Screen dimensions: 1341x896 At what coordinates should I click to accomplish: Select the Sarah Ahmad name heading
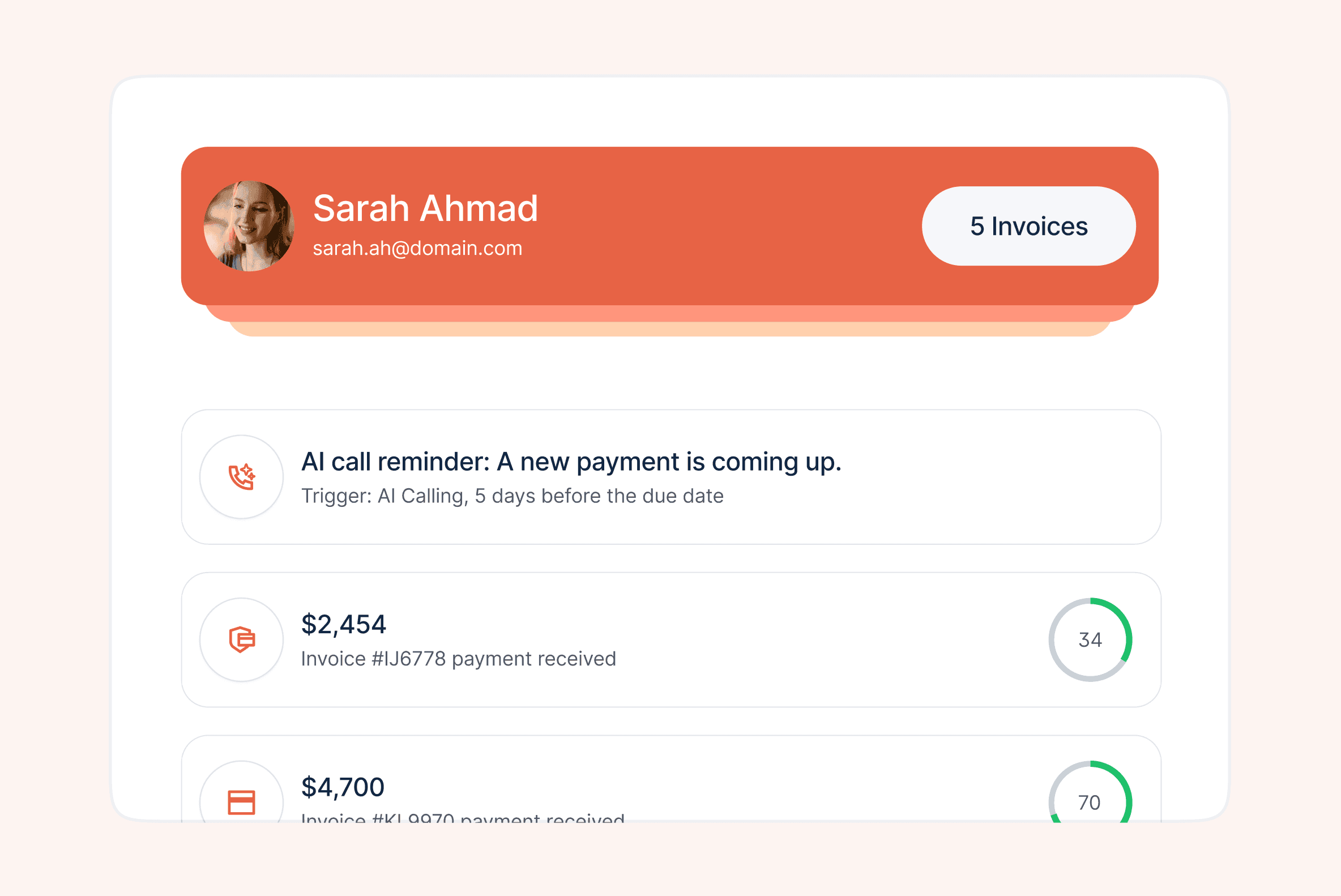426,208
